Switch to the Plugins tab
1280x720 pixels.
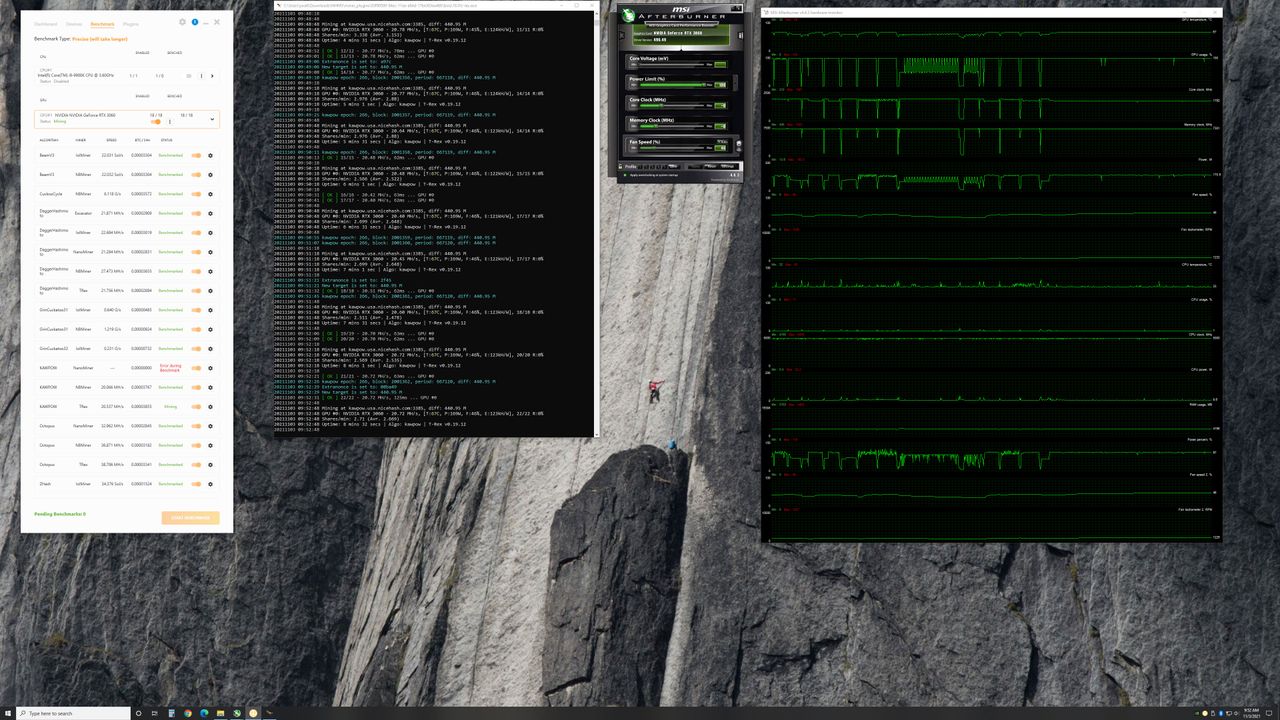tap(131, 22)
